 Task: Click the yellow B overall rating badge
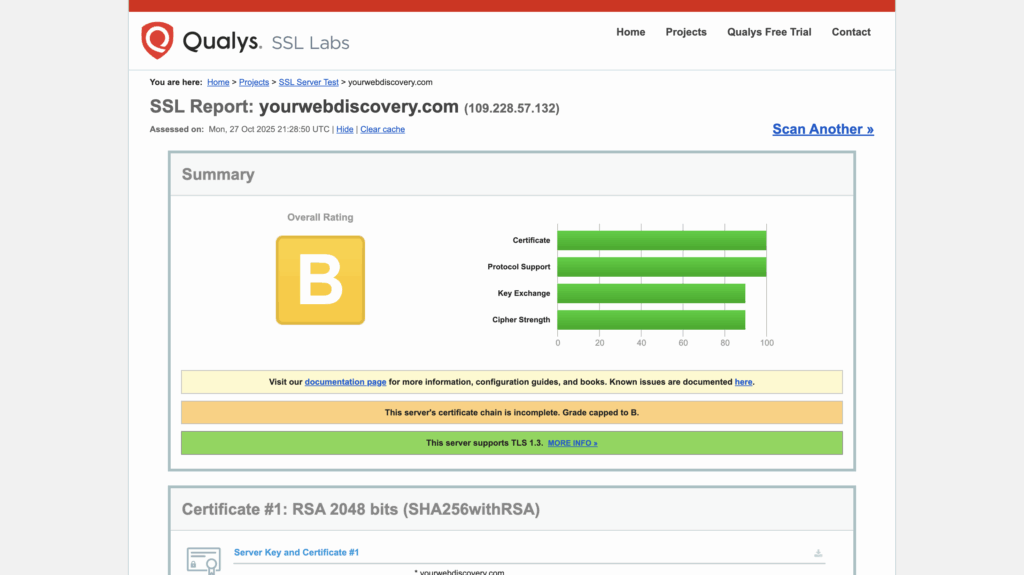coord(320,280)
